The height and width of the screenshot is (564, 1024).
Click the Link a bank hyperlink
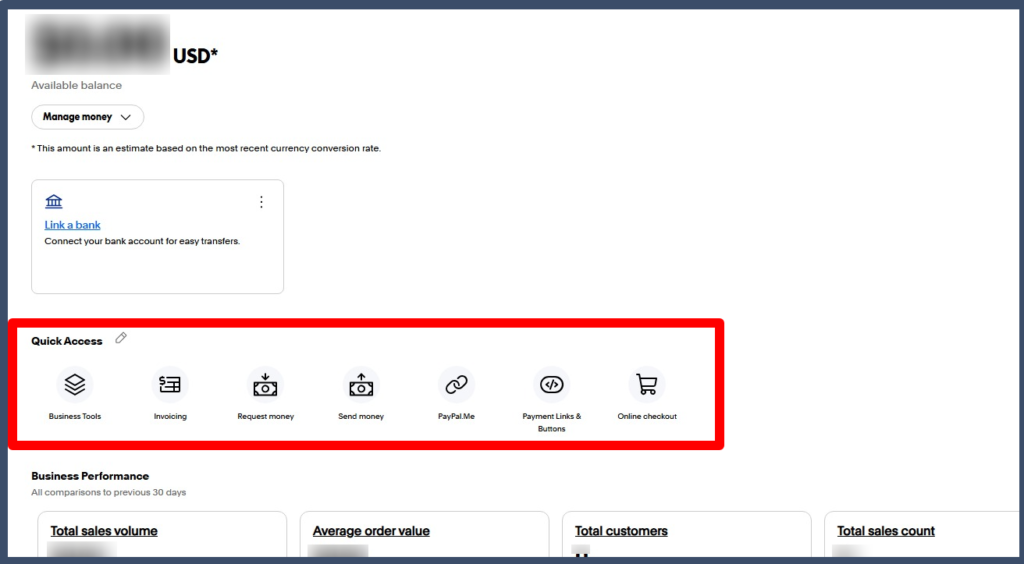[x=73, y=225]
